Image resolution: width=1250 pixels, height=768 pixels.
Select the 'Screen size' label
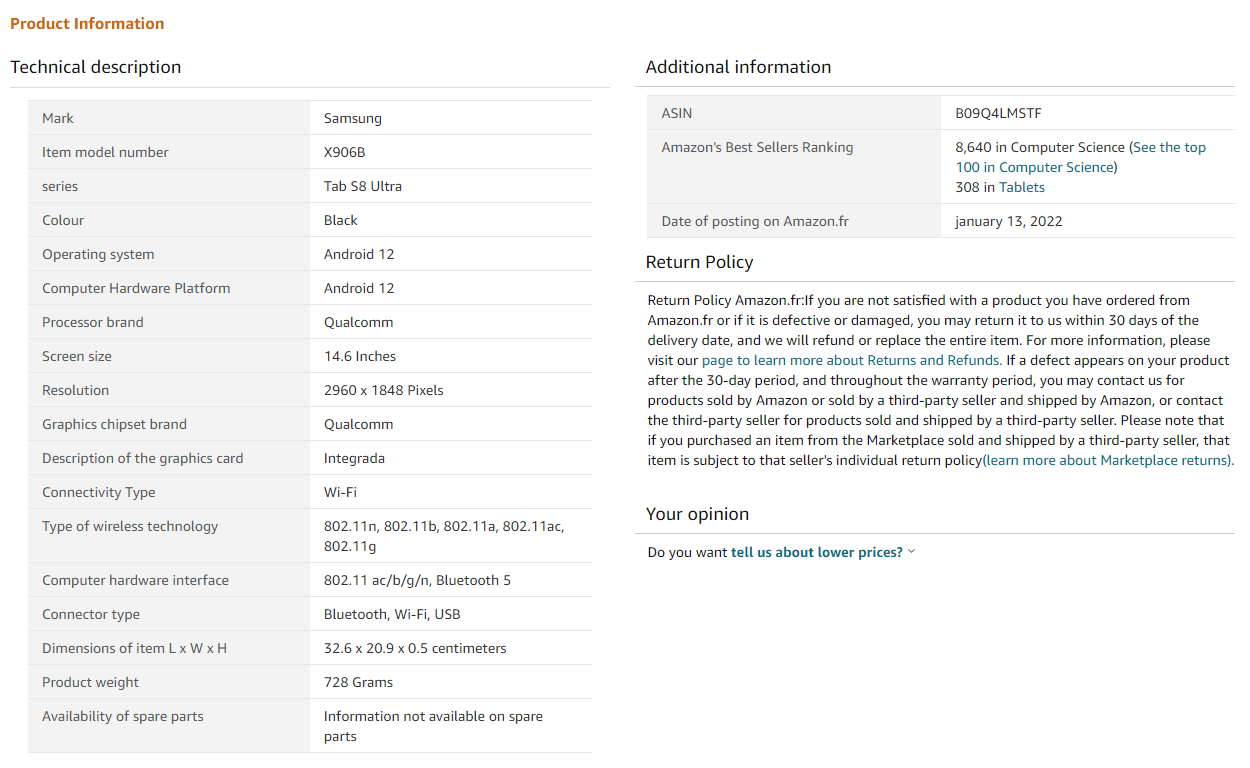tap(77, 356)
